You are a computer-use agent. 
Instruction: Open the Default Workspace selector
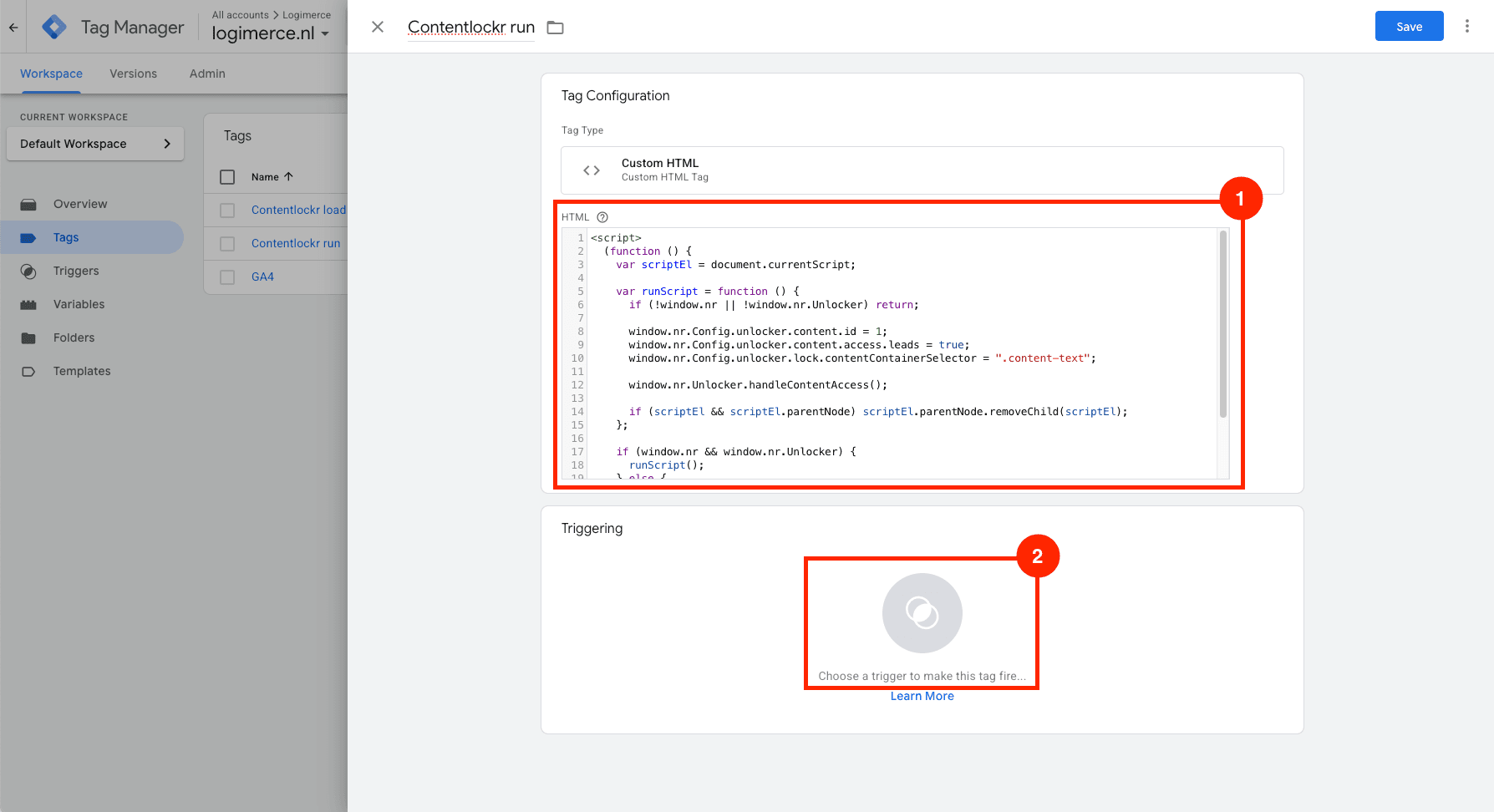coord(94,144)
